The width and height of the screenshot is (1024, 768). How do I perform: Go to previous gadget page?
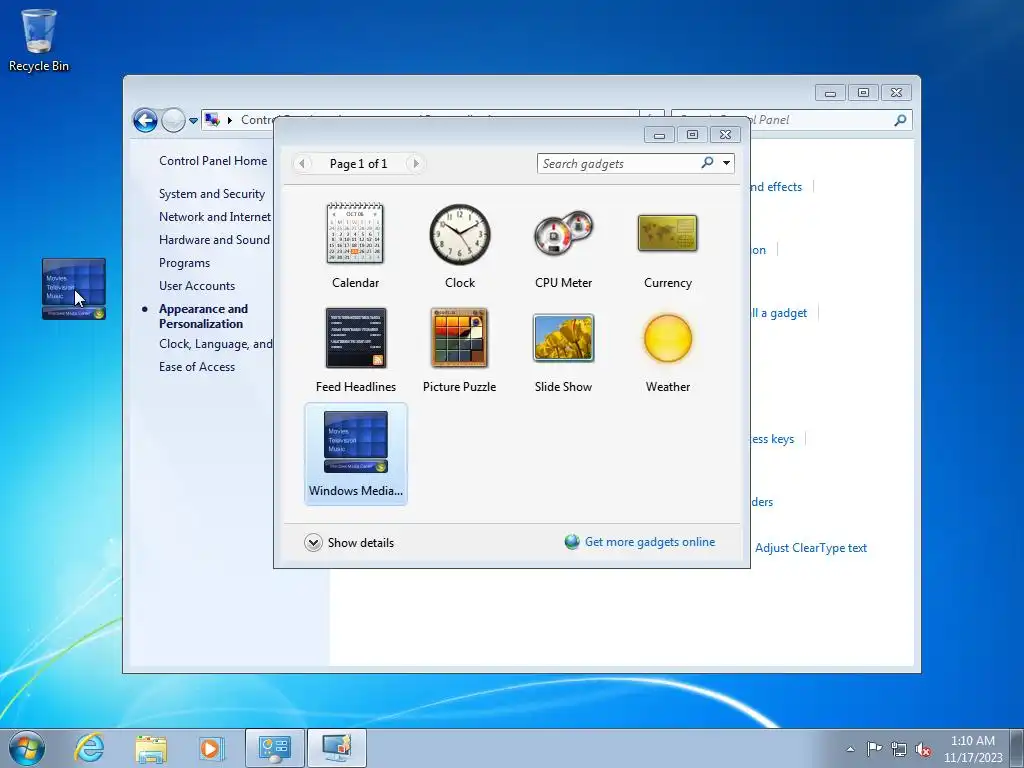302,163
